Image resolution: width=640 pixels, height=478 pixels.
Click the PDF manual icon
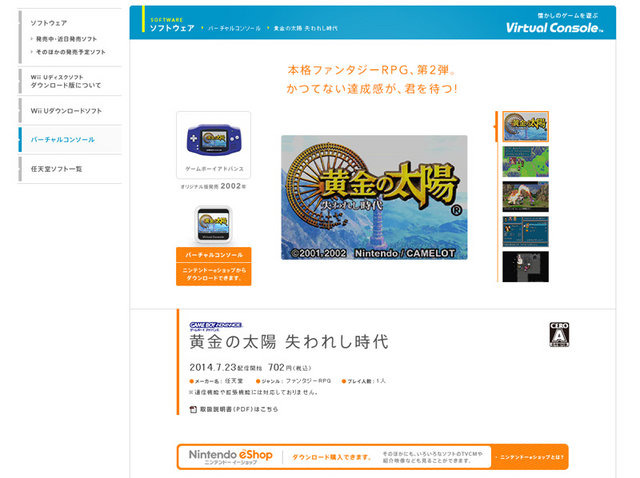coord(193,409)
